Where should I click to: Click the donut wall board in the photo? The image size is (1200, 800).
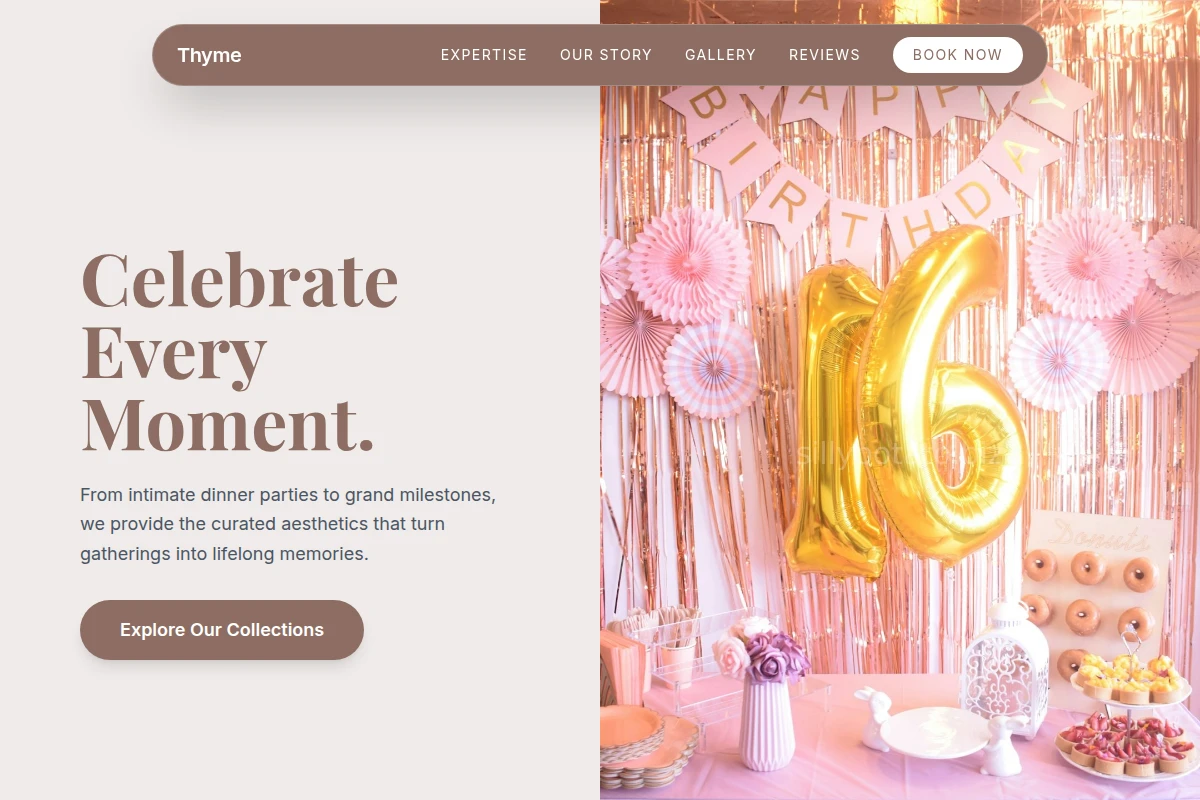(x=1095, y=600)
